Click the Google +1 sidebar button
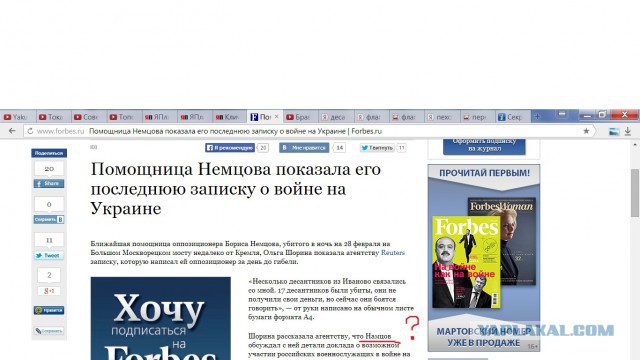 (x=49, y=291)
